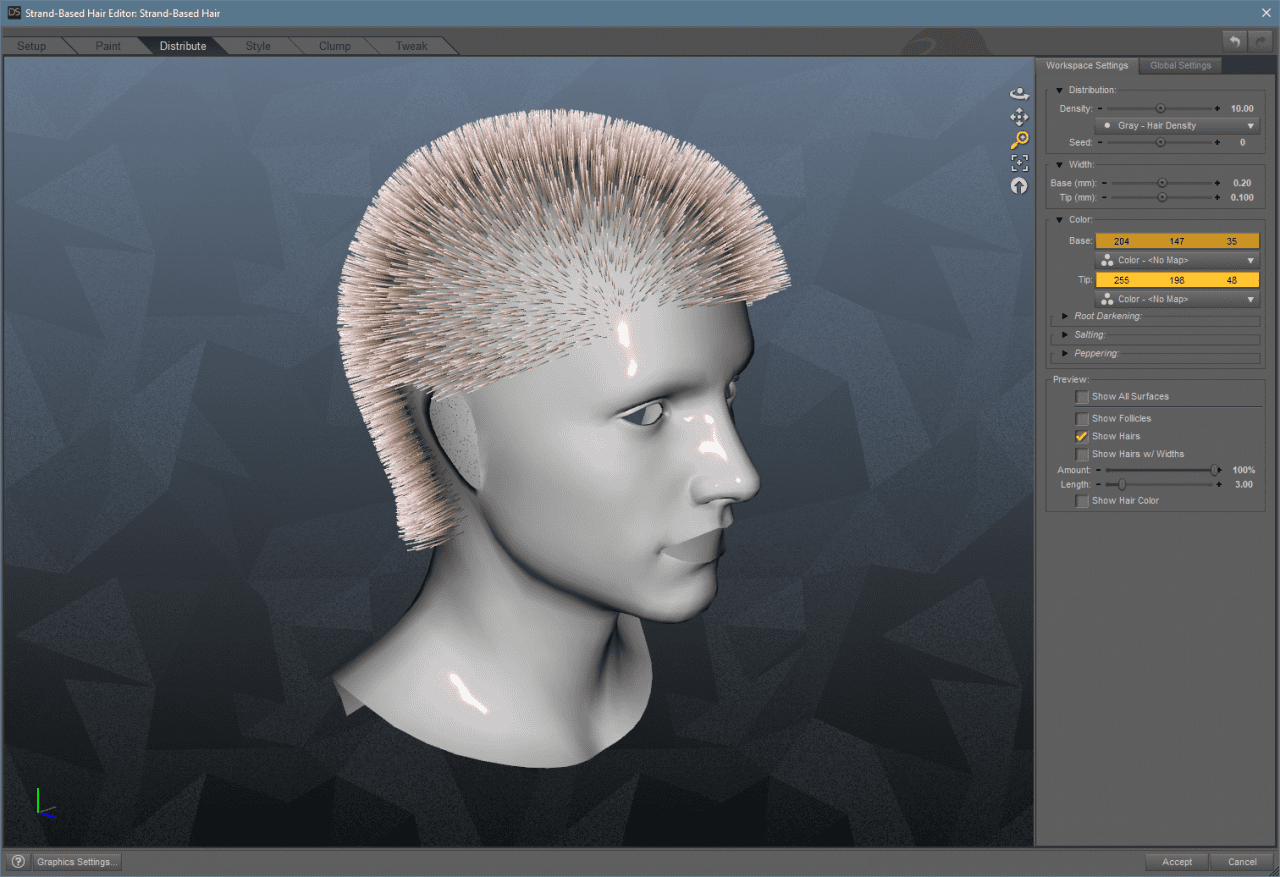Image resolution: width=1280 pixels, height=877 pixels.
Task: Expand the Root Darkening section
Action: point(1064,315)
